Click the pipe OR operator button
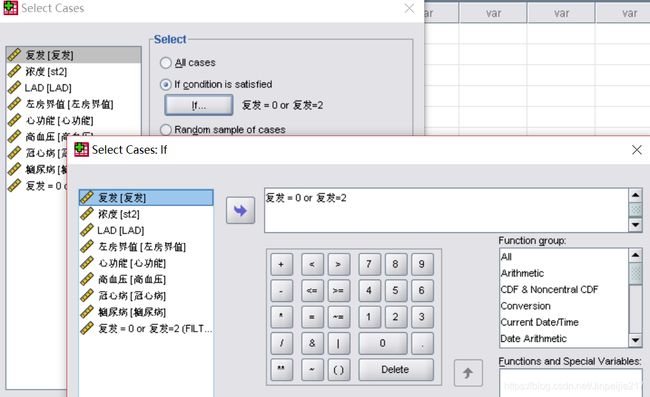The image size is (650, 397). point(338,343)
